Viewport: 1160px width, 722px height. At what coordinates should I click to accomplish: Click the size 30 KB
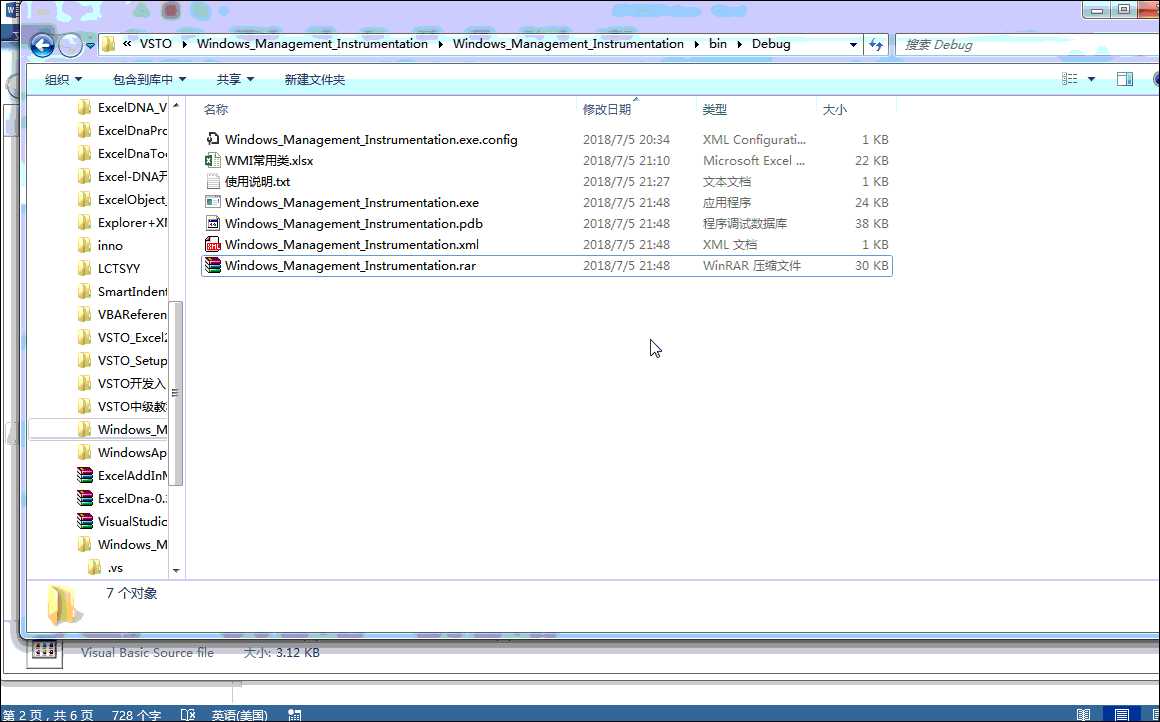[x=871, y=266]
